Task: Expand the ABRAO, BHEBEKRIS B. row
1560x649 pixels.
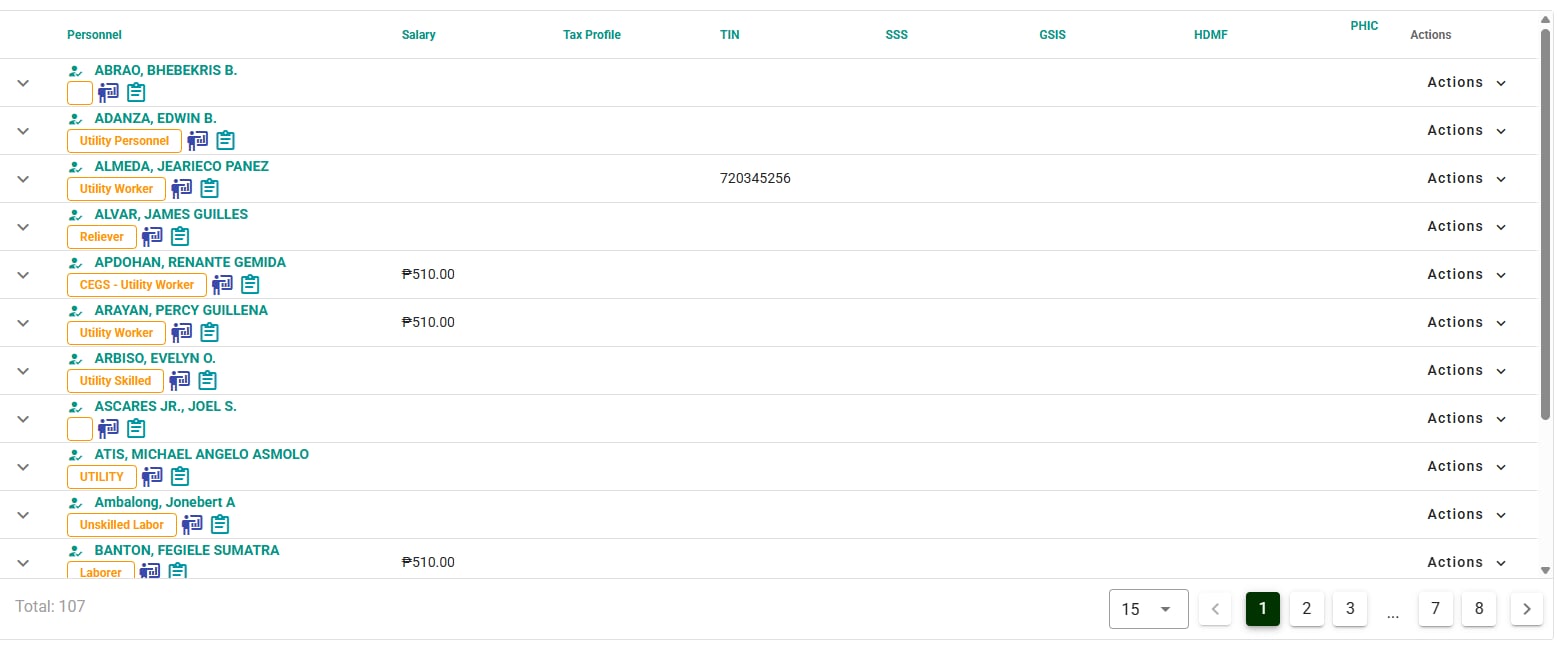Action: (x=24, y=83)
